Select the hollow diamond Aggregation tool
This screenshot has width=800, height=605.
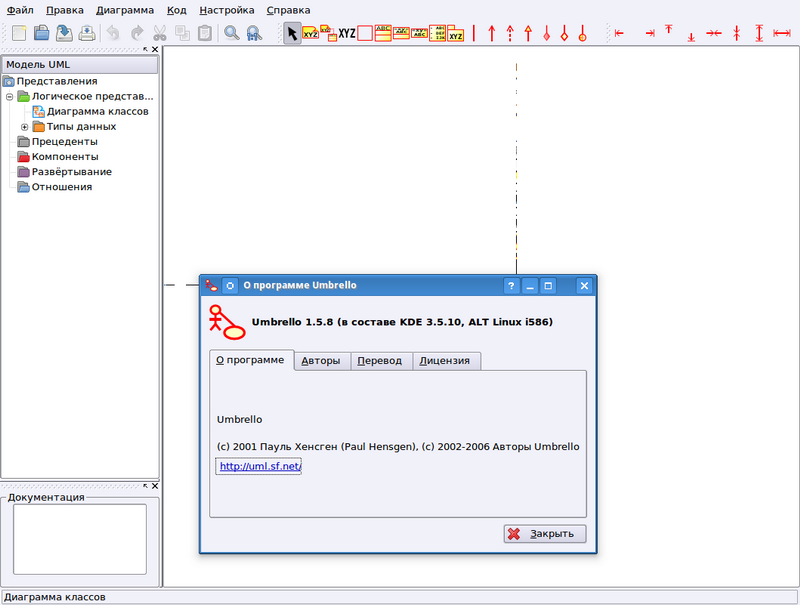pyautogui.click(x=564, y=33)
